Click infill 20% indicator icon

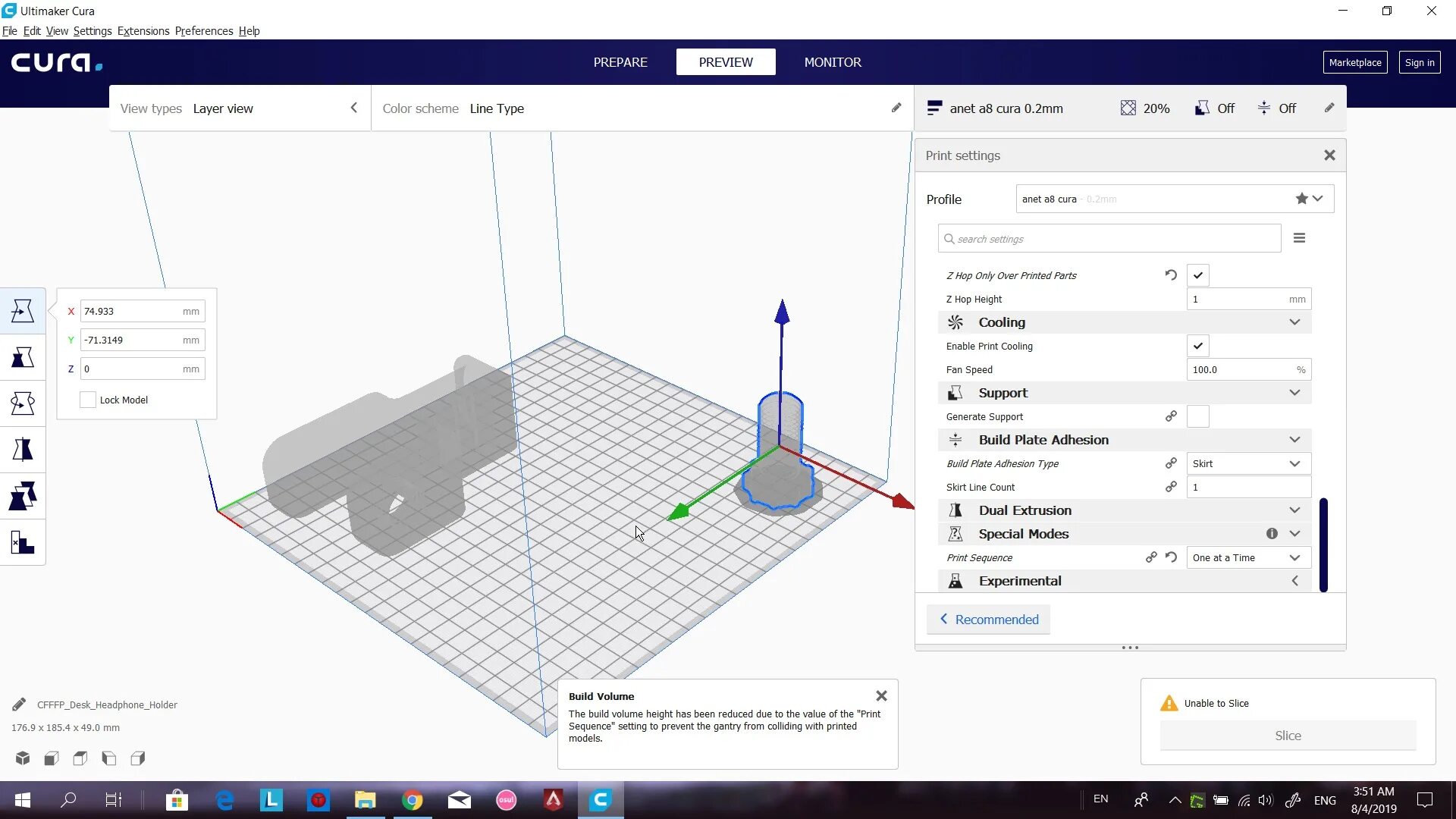(1128, 108)
